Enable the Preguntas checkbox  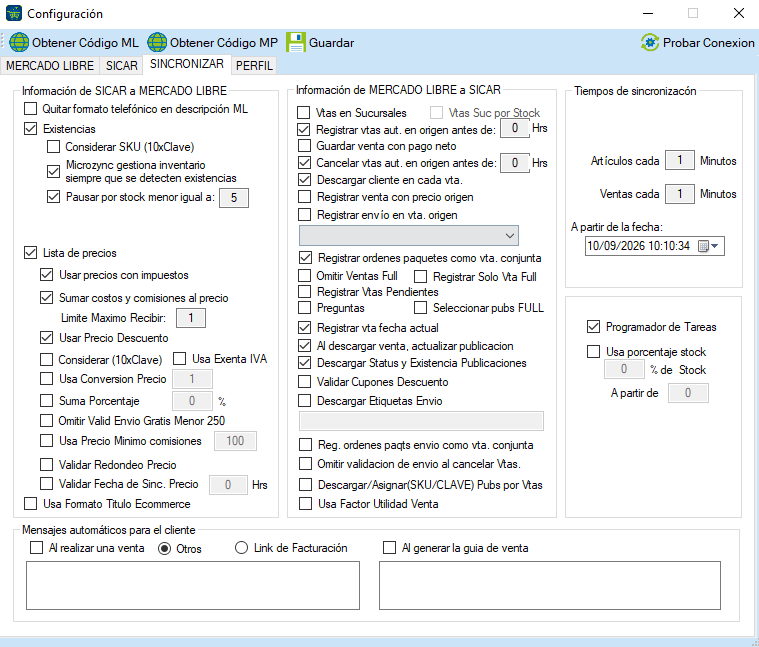pos(304,308)
